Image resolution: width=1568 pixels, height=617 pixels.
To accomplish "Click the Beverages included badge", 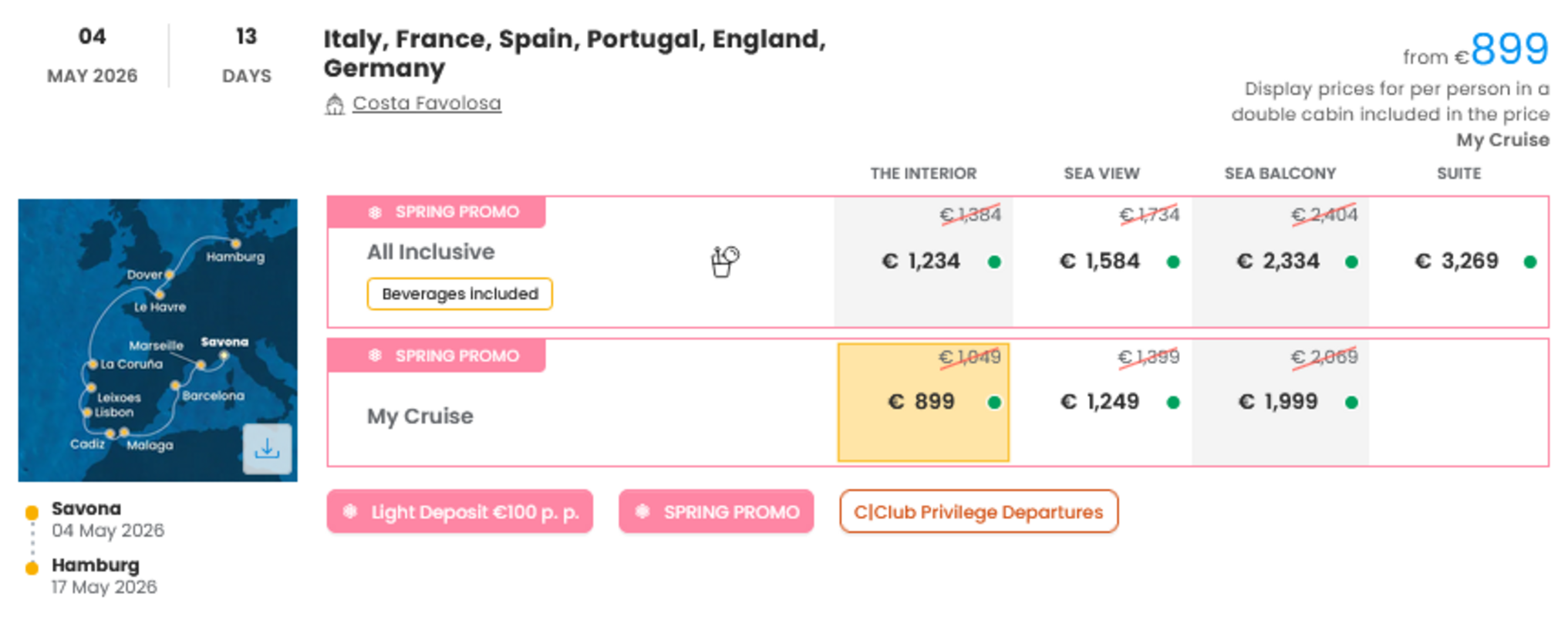I will pyautogui.click(x=459, y=294).
